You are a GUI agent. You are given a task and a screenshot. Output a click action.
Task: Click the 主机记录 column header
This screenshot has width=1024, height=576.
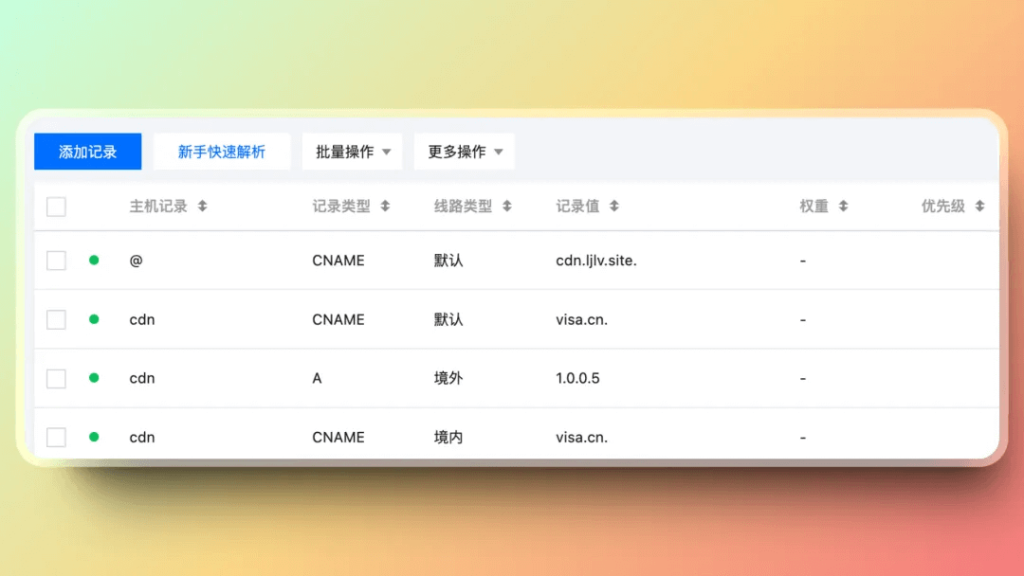pos(158,206)
